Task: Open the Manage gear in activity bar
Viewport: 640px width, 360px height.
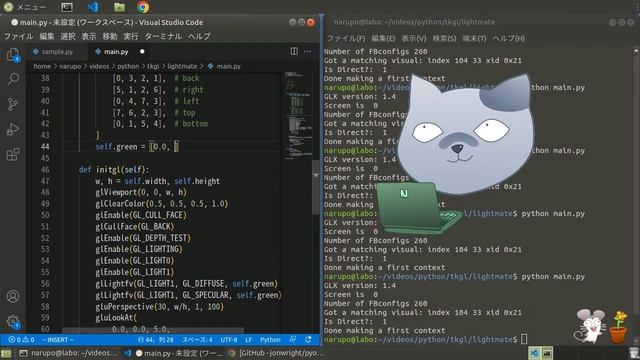Action: point(13,322)
